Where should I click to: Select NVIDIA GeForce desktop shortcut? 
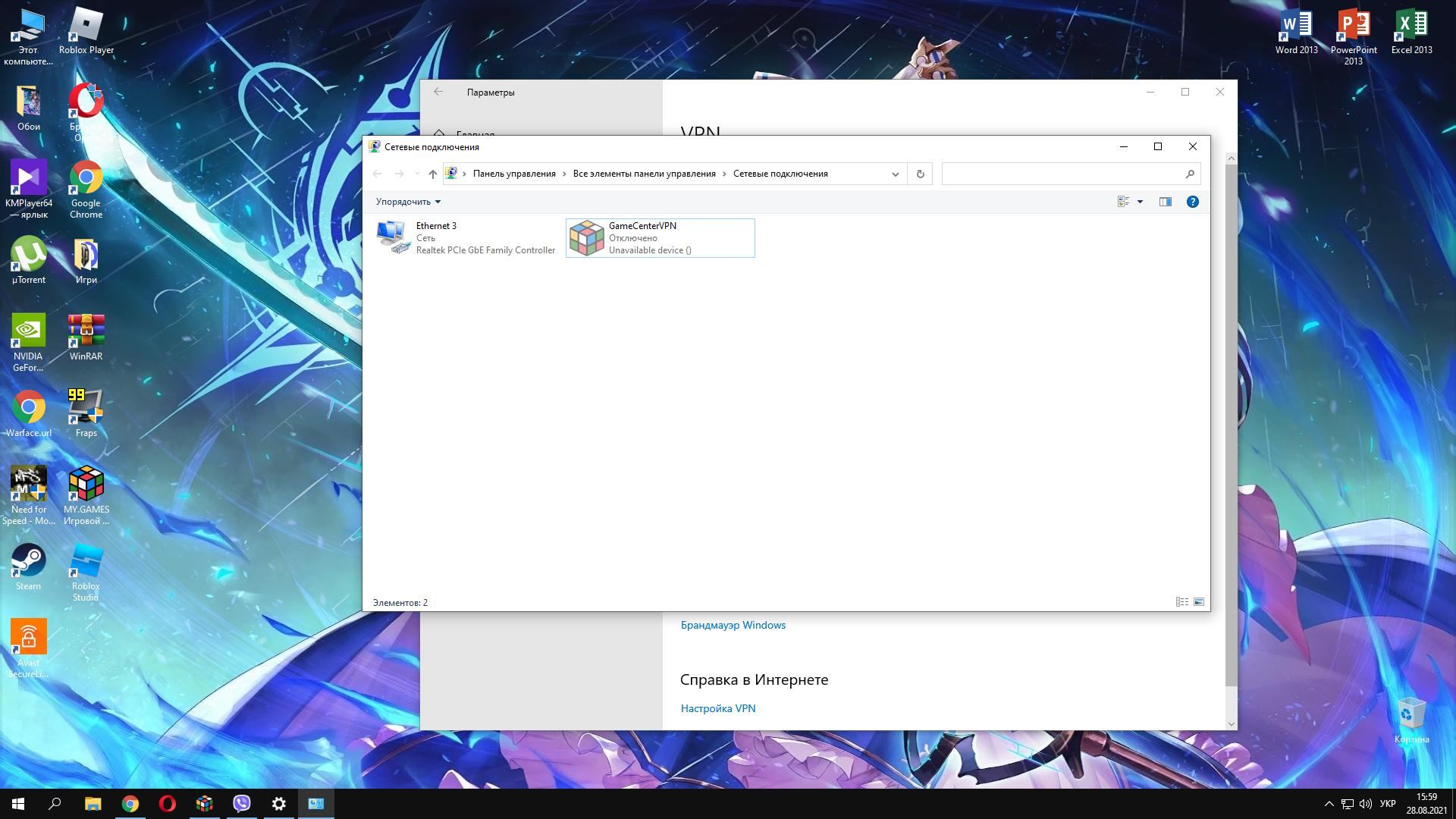click(x=29, y=343)
